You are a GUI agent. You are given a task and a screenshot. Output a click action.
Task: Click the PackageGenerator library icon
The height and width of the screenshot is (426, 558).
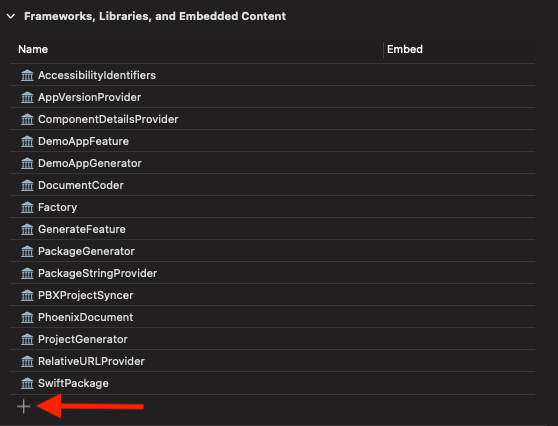coord(27,252)
